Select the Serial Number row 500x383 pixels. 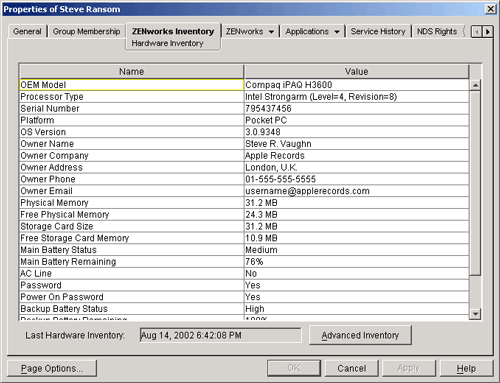[131, 109]
